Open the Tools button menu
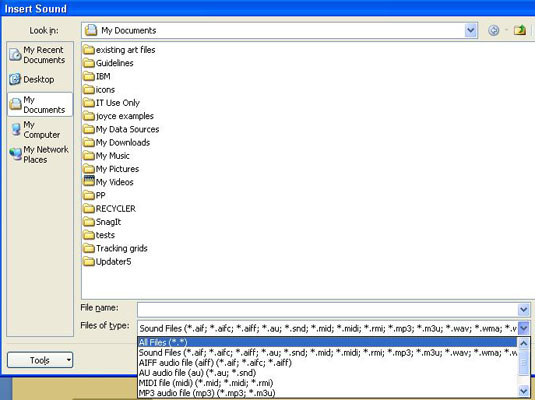The width and height of the screenshot is (535, 400). point(40,360)
